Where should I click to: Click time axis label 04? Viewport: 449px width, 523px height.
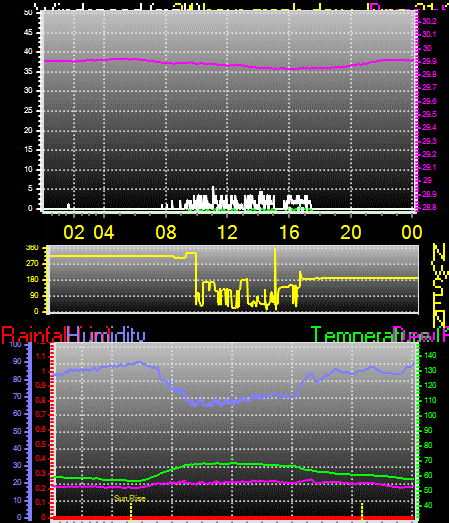pos(104,232)
